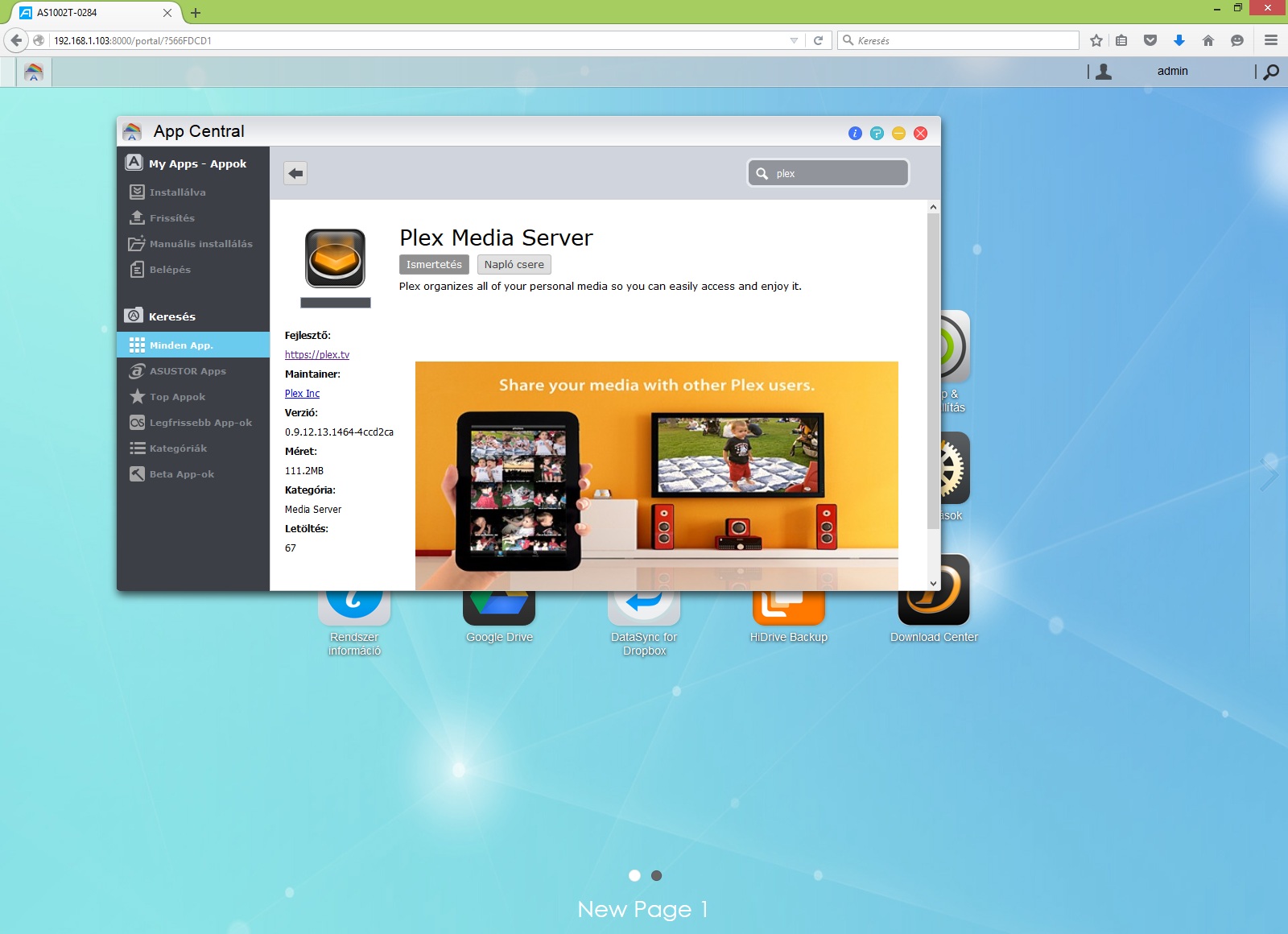Select Manuális installálás in sidebar
This screenshot has height=934, width=1288.
[193, 244]
